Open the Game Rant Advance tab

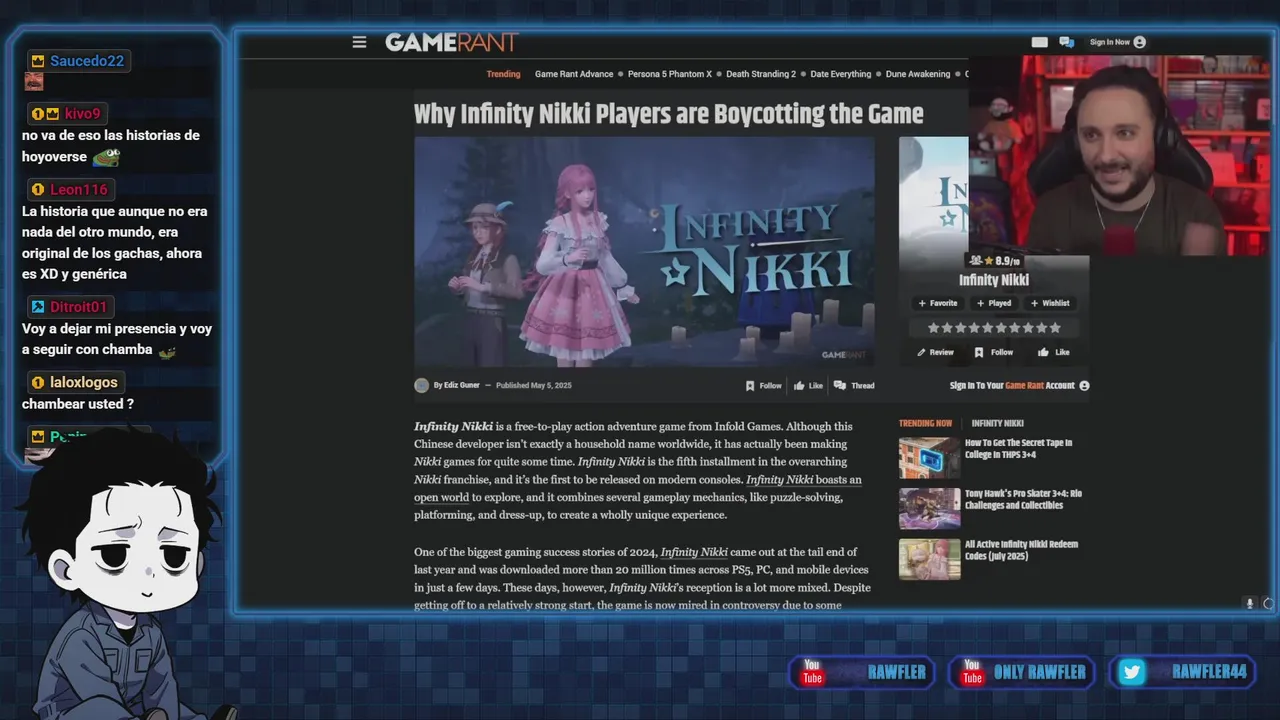coord(574,74)
